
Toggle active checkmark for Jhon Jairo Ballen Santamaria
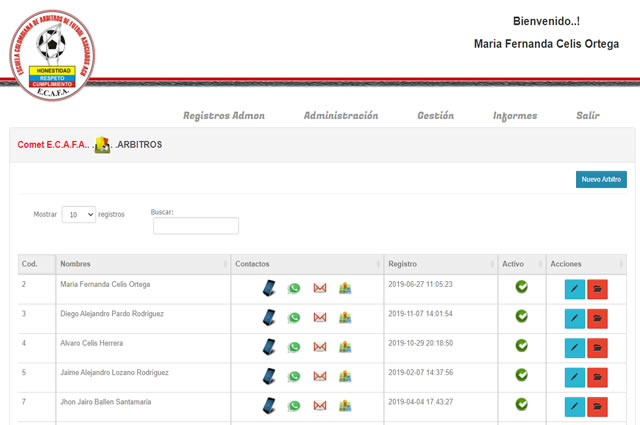521,404
